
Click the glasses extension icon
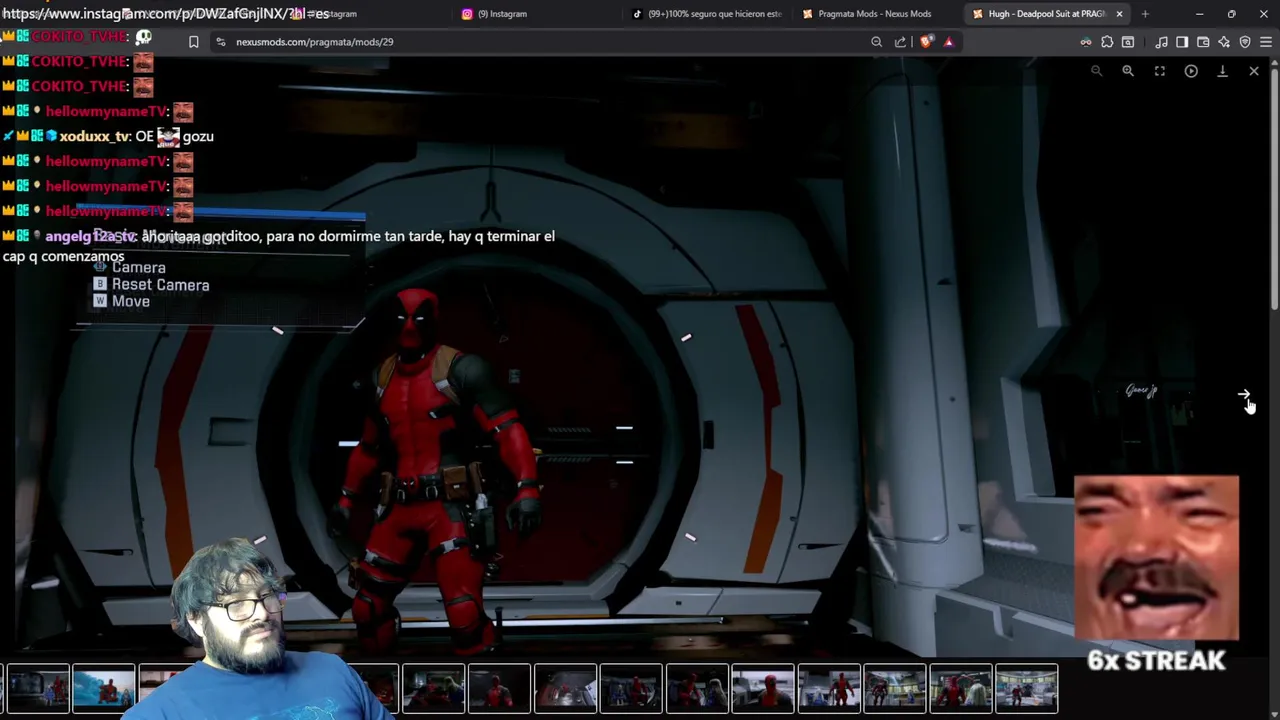(1086, 42)
